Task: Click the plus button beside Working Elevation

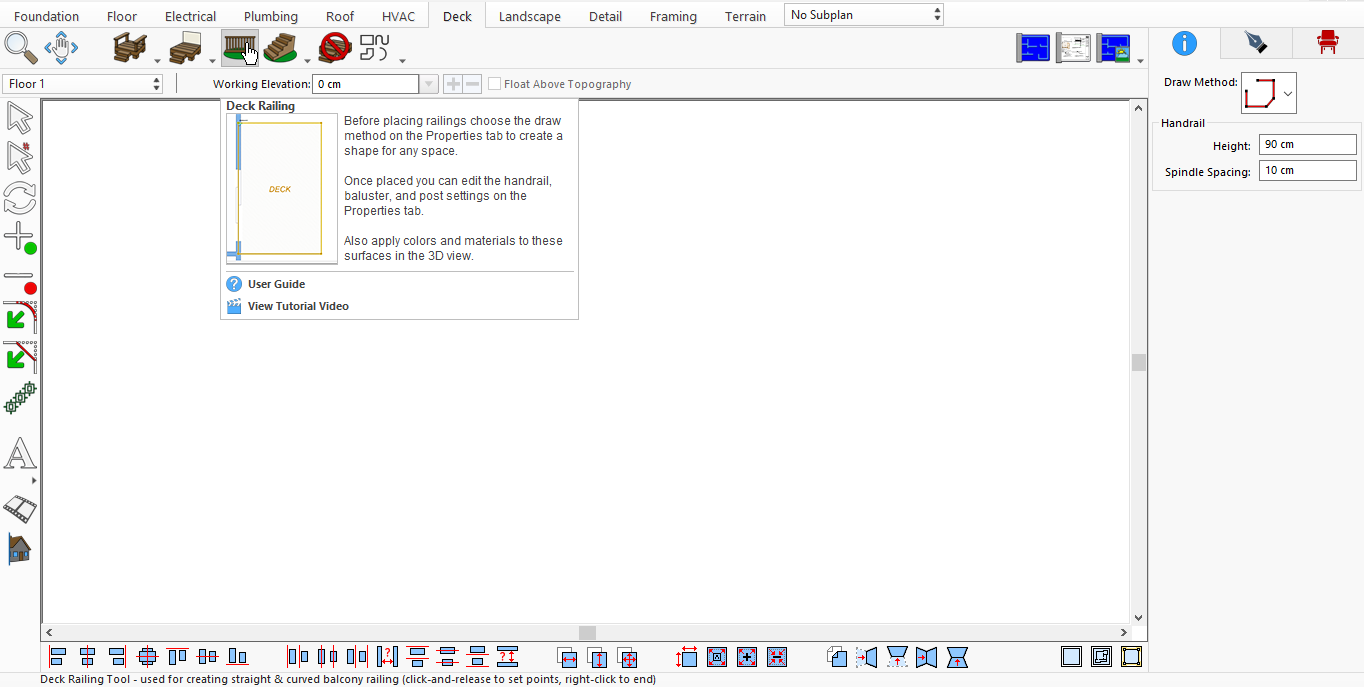Action: pos(453,84)
